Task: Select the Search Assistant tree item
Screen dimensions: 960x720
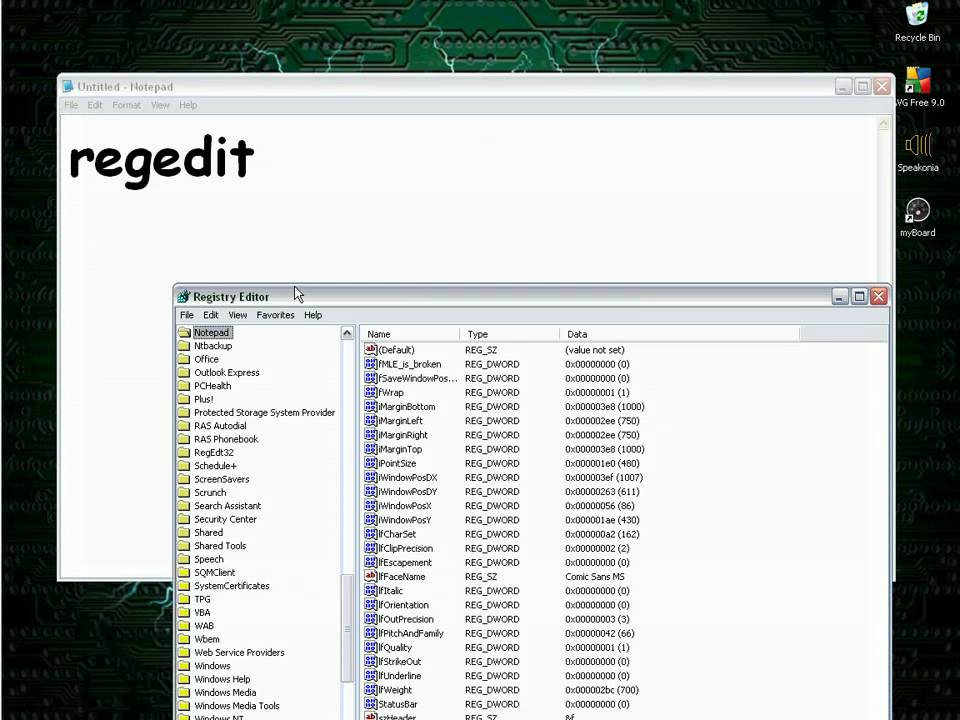Action: (x=228, y=506)
